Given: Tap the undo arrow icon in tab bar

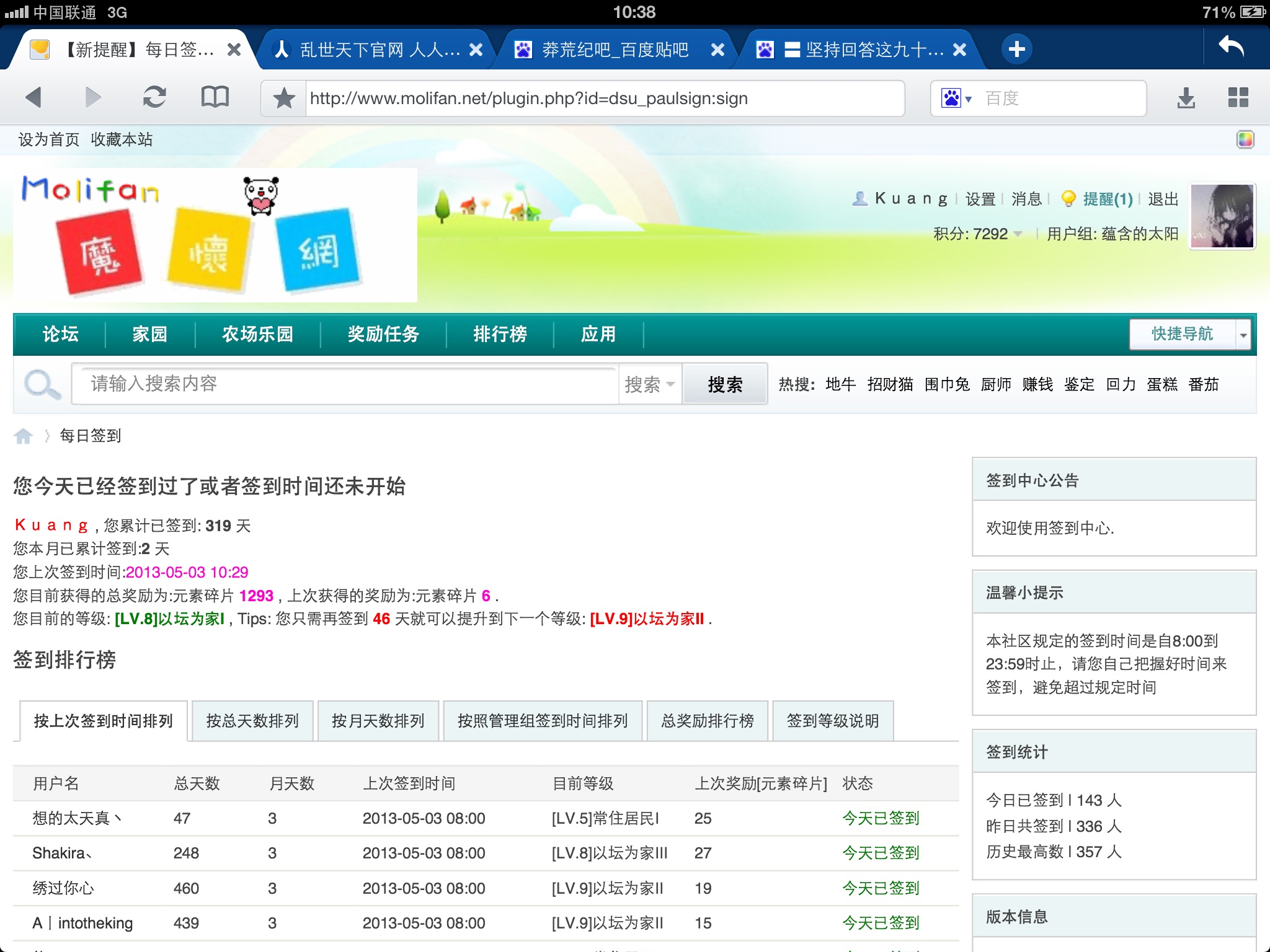Looking at the screenshot, I should pyautogui.click(x=1232, y=47).
